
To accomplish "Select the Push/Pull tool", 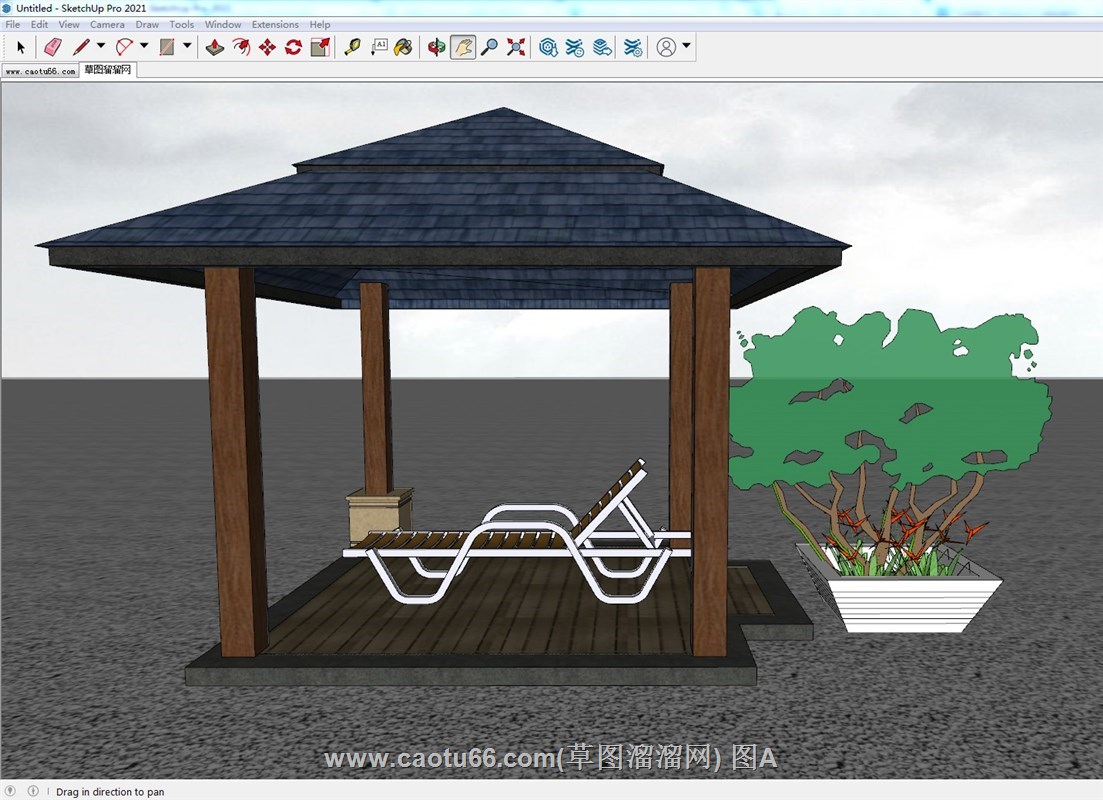I will [x=215, y=47].
